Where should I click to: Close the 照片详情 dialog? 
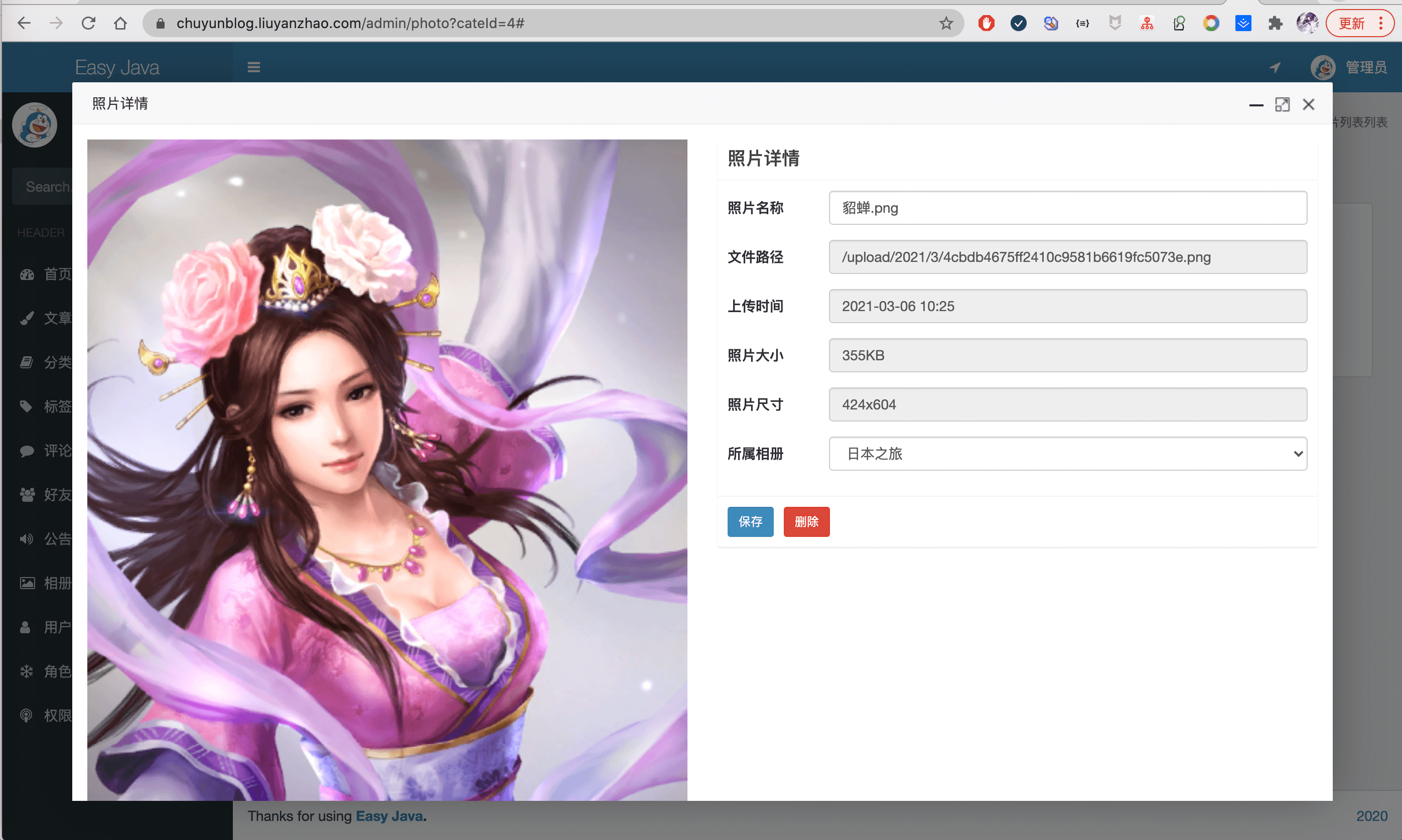pyautogui.click(x=1308, y=105)
